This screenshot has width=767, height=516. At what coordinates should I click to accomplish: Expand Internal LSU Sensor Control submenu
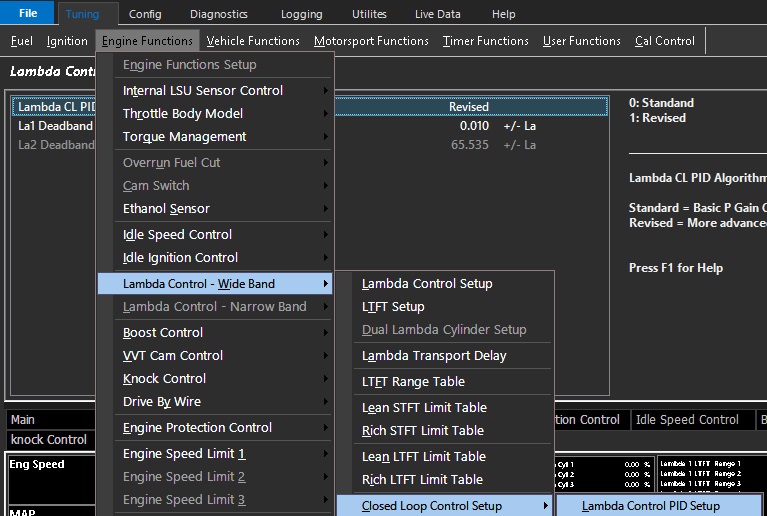(203, 90)
